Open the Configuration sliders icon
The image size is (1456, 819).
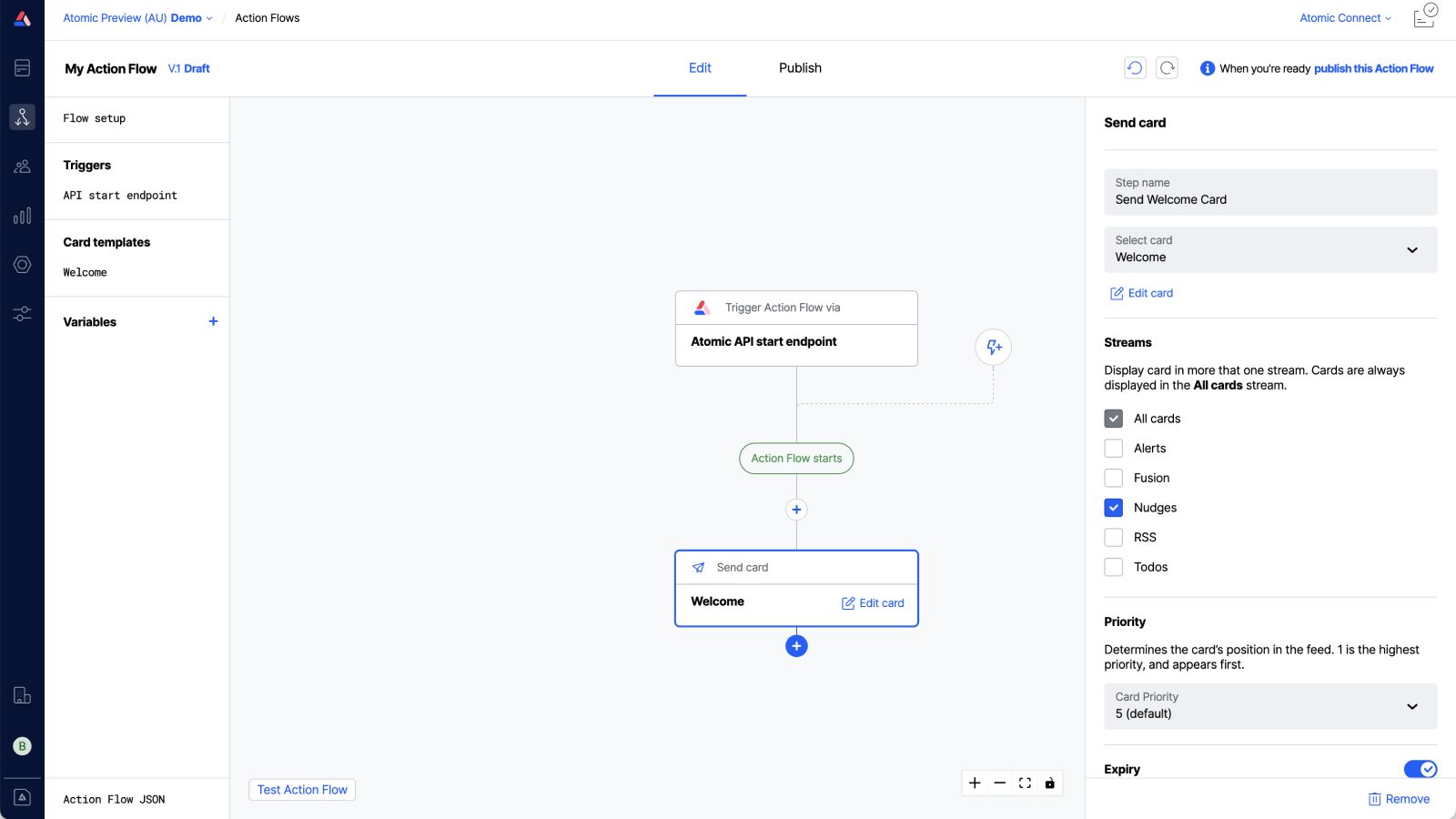click(23, 314)
